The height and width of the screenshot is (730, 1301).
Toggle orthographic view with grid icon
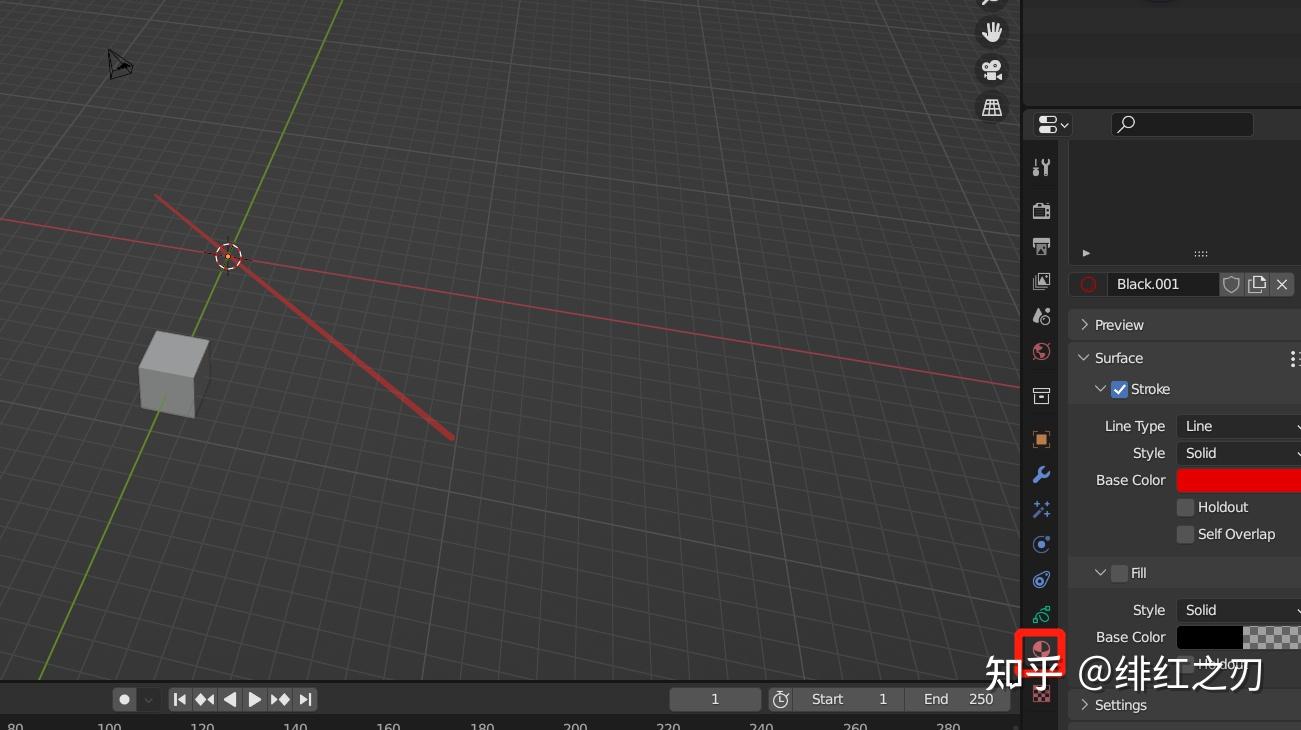991,107
